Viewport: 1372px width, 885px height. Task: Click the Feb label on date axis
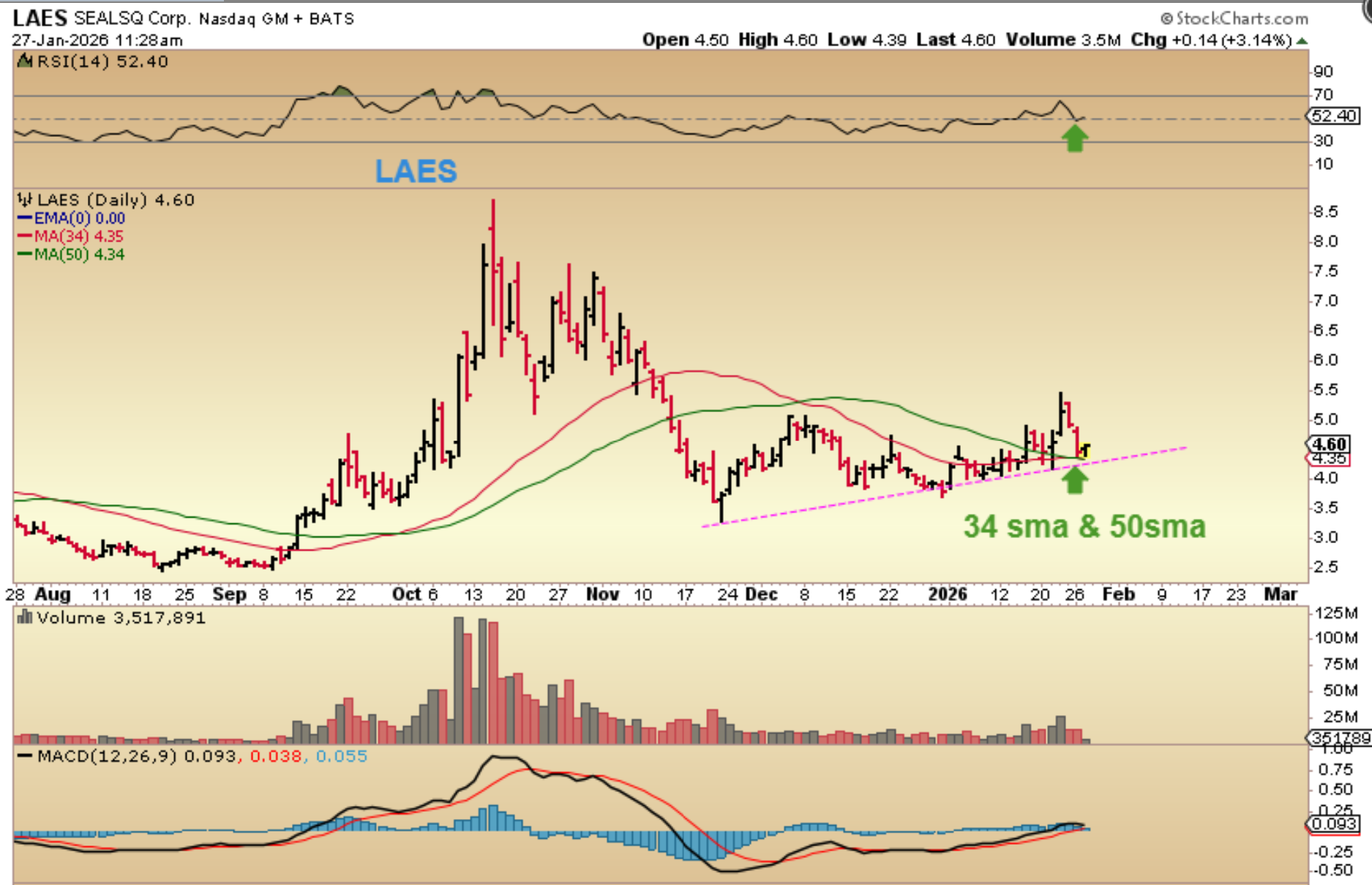click(x=1119, y=594)
